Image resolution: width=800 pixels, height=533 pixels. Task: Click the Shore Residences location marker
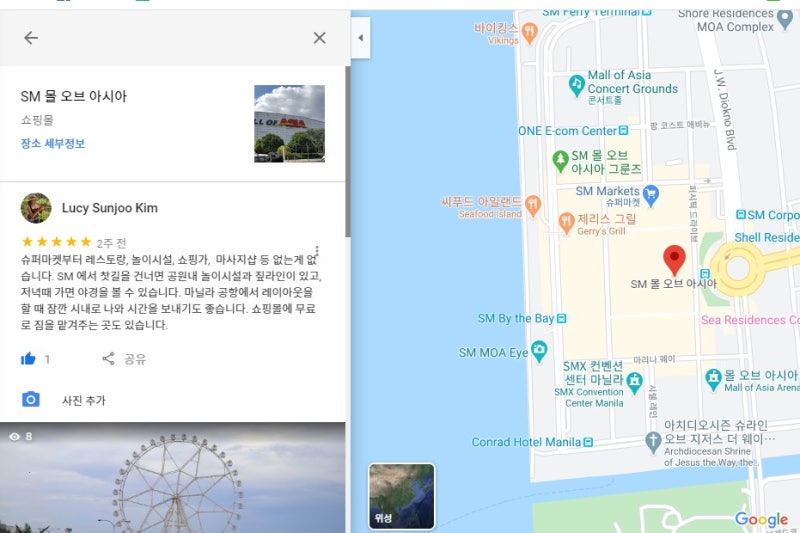785,19
